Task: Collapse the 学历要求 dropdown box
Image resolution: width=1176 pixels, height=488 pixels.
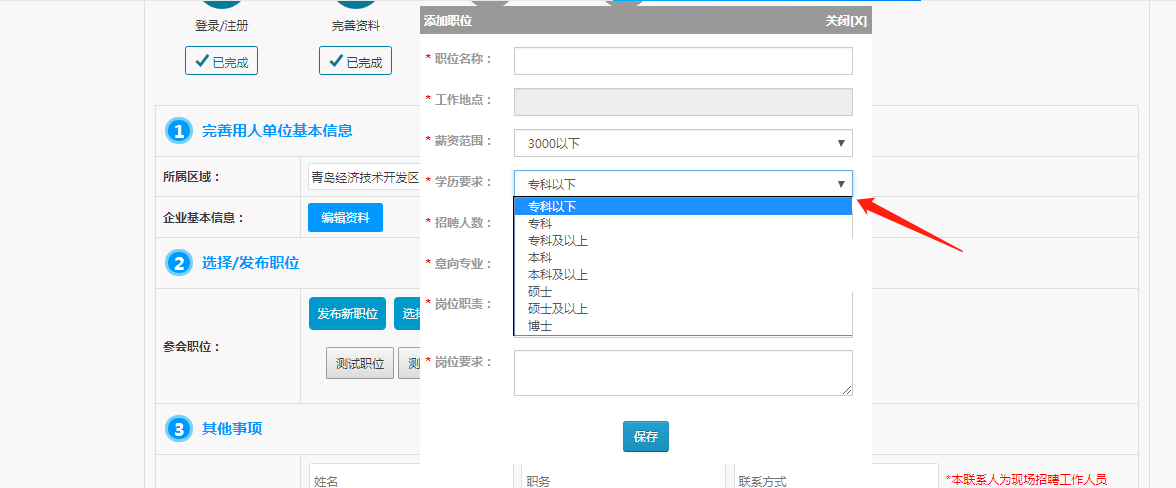Action: [683, 184]
